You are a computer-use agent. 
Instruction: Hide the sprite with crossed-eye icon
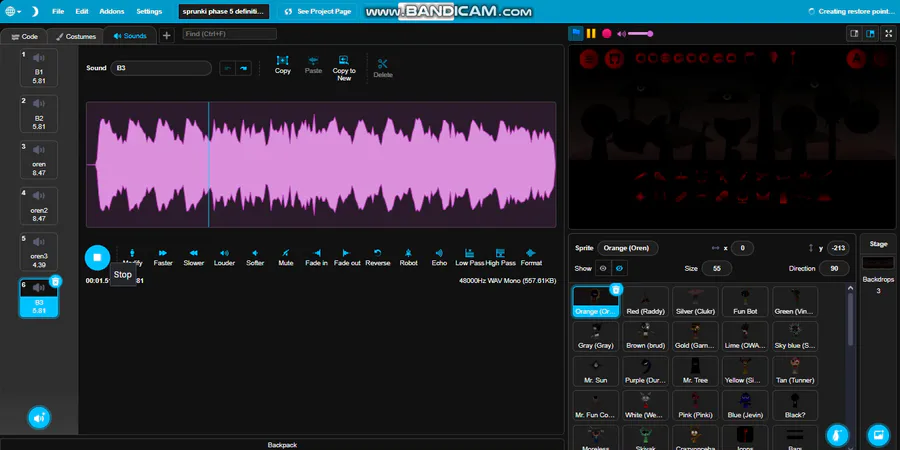click(619, 268)
